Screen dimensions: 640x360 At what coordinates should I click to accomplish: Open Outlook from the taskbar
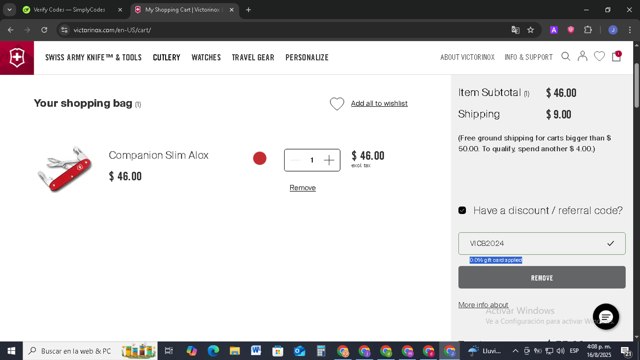point(299,351)
